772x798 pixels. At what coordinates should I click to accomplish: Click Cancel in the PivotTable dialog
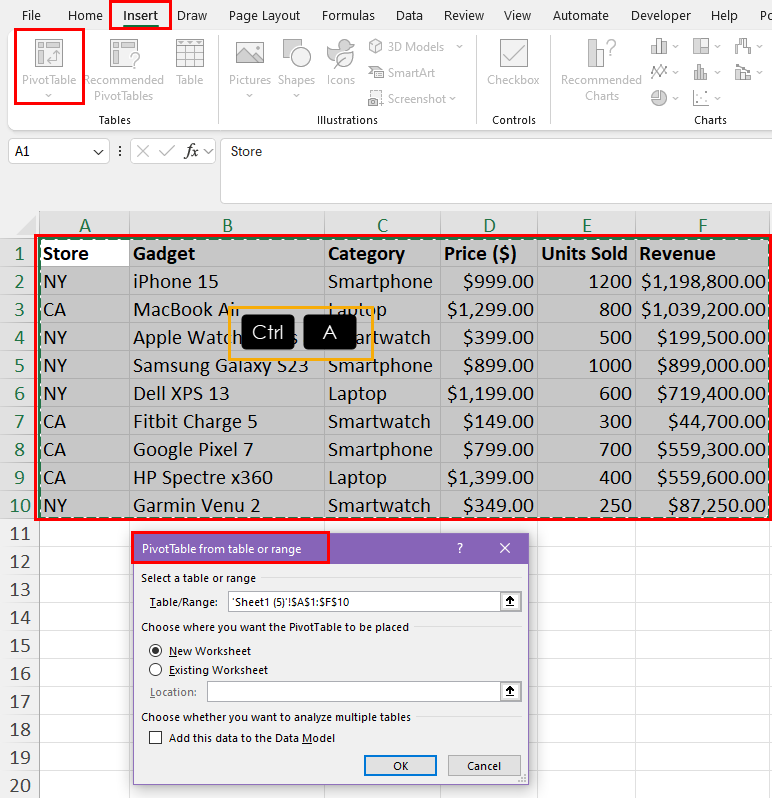click(484, 765)
